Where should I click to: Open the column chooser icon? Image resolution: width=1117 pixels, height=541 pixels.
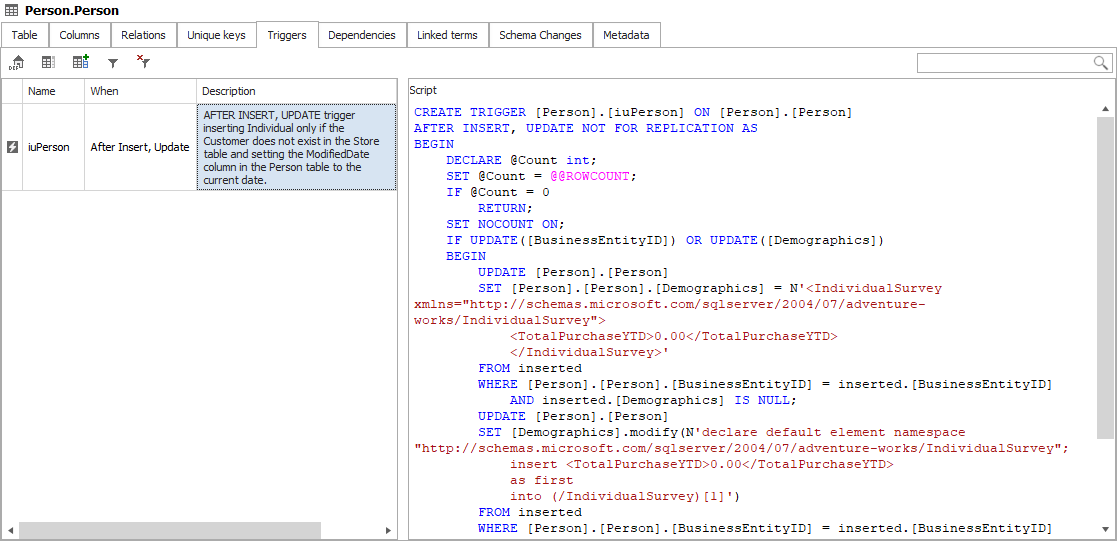[48, 63]
